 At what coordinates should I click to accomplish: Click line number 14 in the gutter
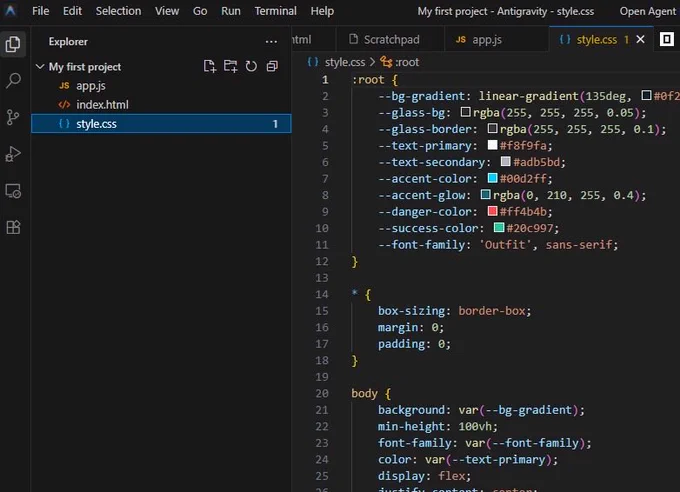point(322,294)
